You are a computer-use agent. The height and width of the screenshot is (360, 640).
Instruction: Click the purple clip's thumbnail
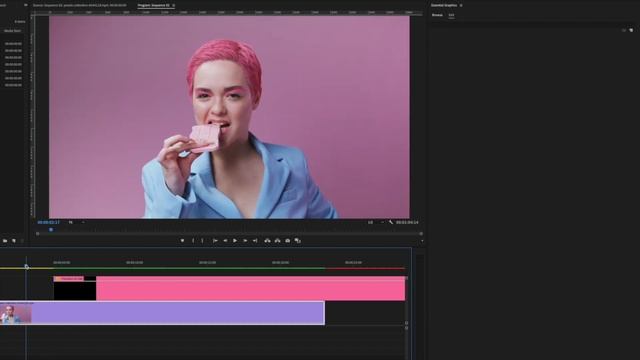click(x=16, y=314)
